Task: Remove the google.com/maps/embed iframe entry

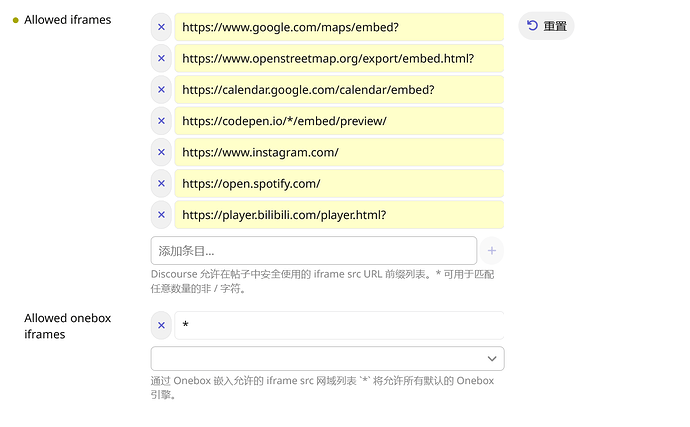Action: [161, 27]
